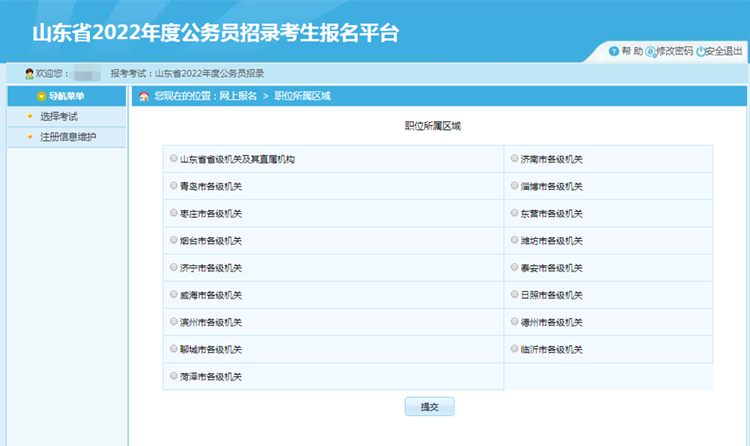The image size is (750, 446).
Task: Click the 帮助 help question-mark icon
Action: pyautogui.click(x=614, y=51)
